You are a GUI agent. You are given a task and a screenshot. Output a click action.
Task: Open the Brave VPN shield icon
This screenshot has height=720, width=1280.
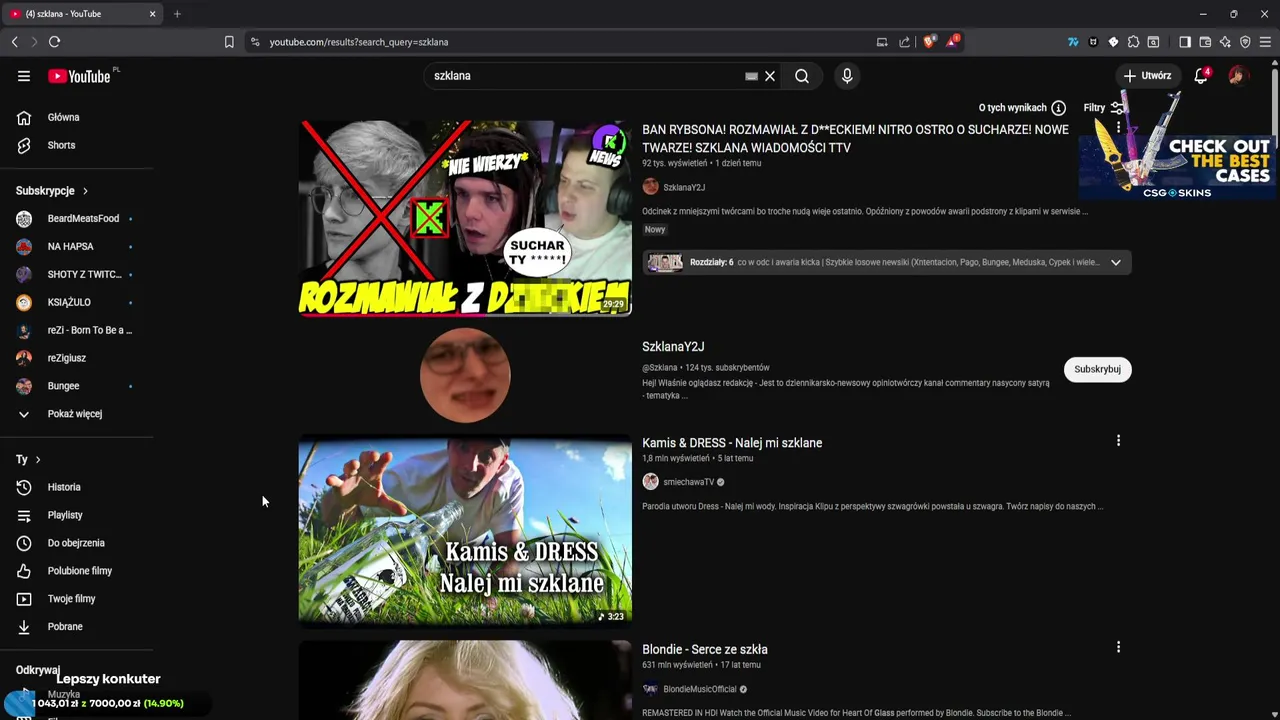point(1245,42)
